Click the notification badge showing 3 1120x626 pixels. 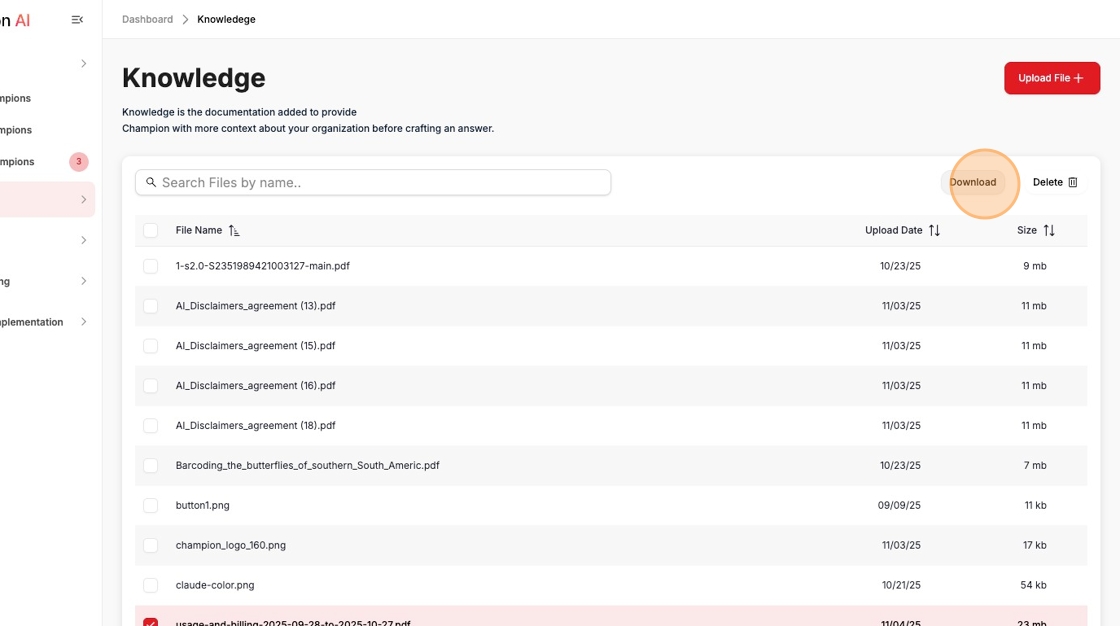tap(79, 162)
